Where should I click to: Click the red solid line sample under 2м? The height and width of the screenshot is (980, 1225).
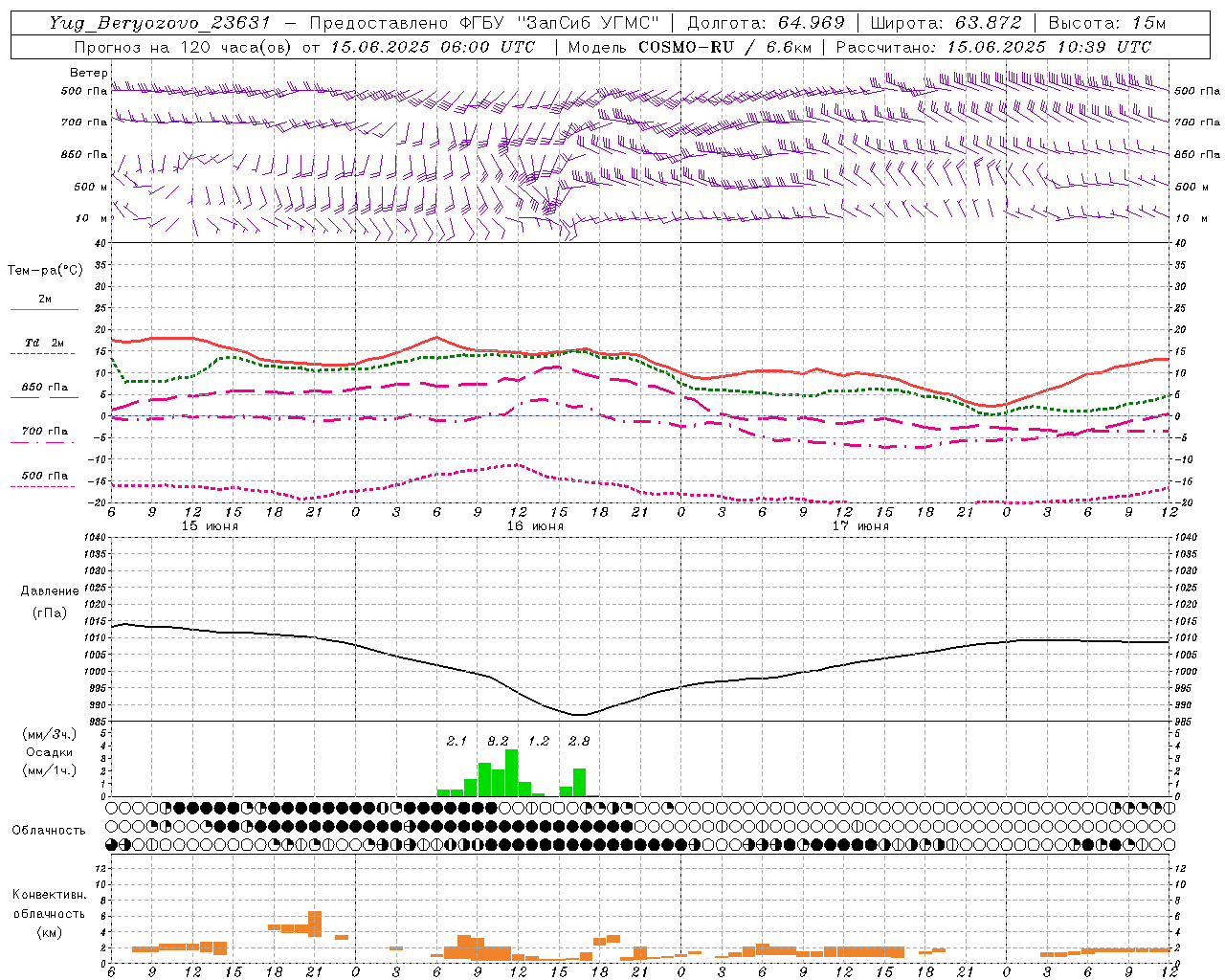44,310
